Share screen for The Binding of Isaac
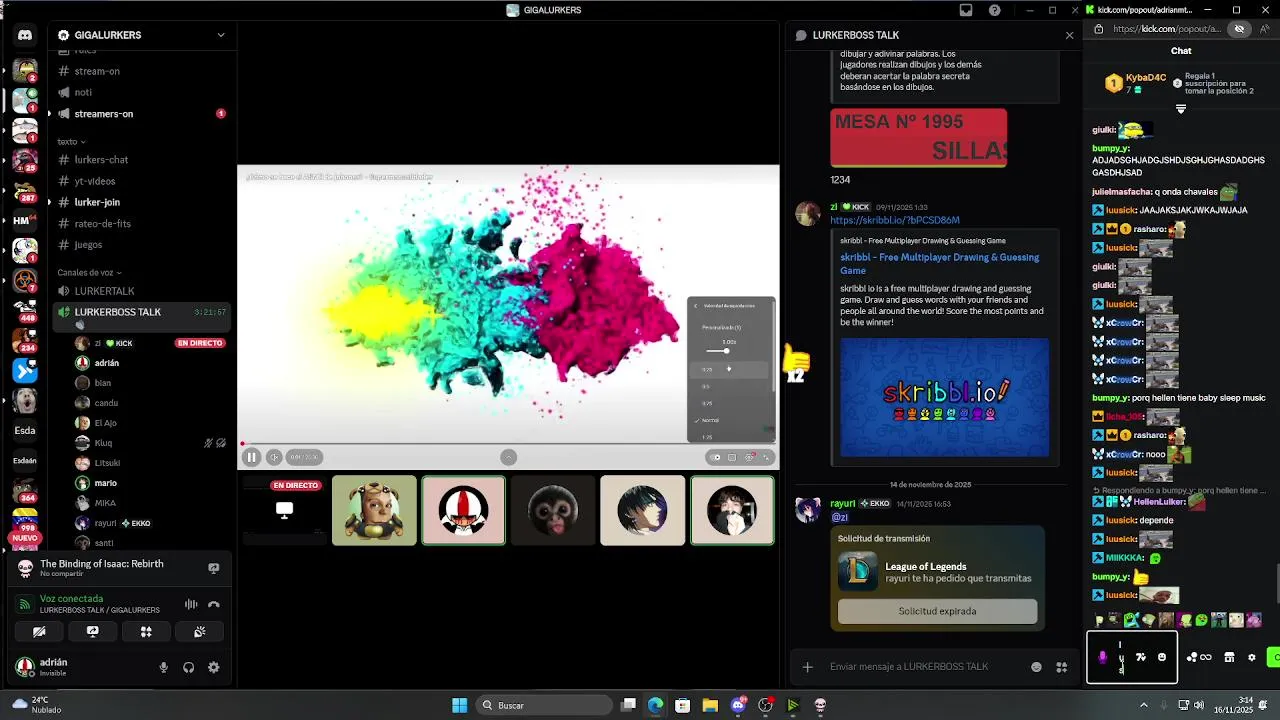 [213, 568]
